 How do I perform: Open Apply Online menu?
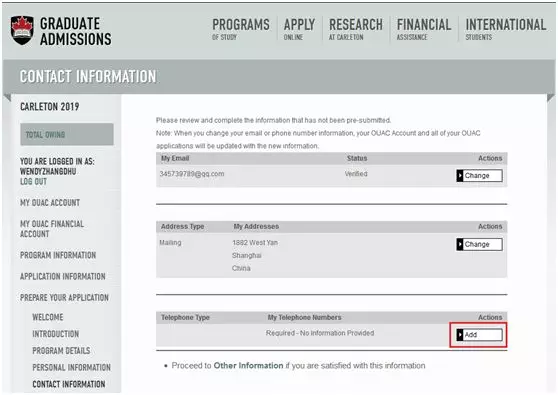[x=299, y=29]
